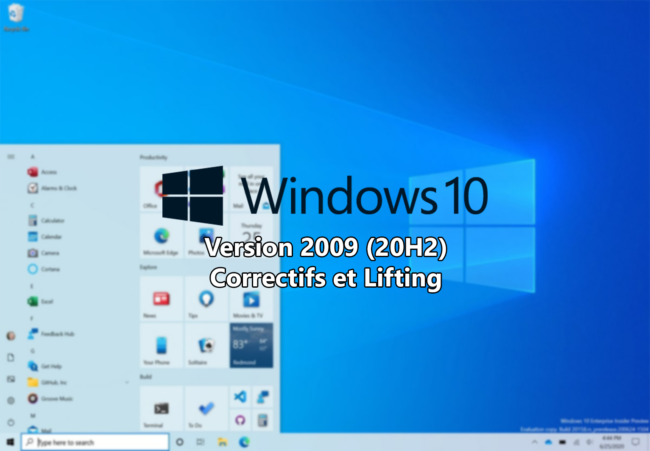Image resolution: width=650 pixels, height=451 pixels.
Task: Launch Excel from the app list
Action: [x=40, y=301]
